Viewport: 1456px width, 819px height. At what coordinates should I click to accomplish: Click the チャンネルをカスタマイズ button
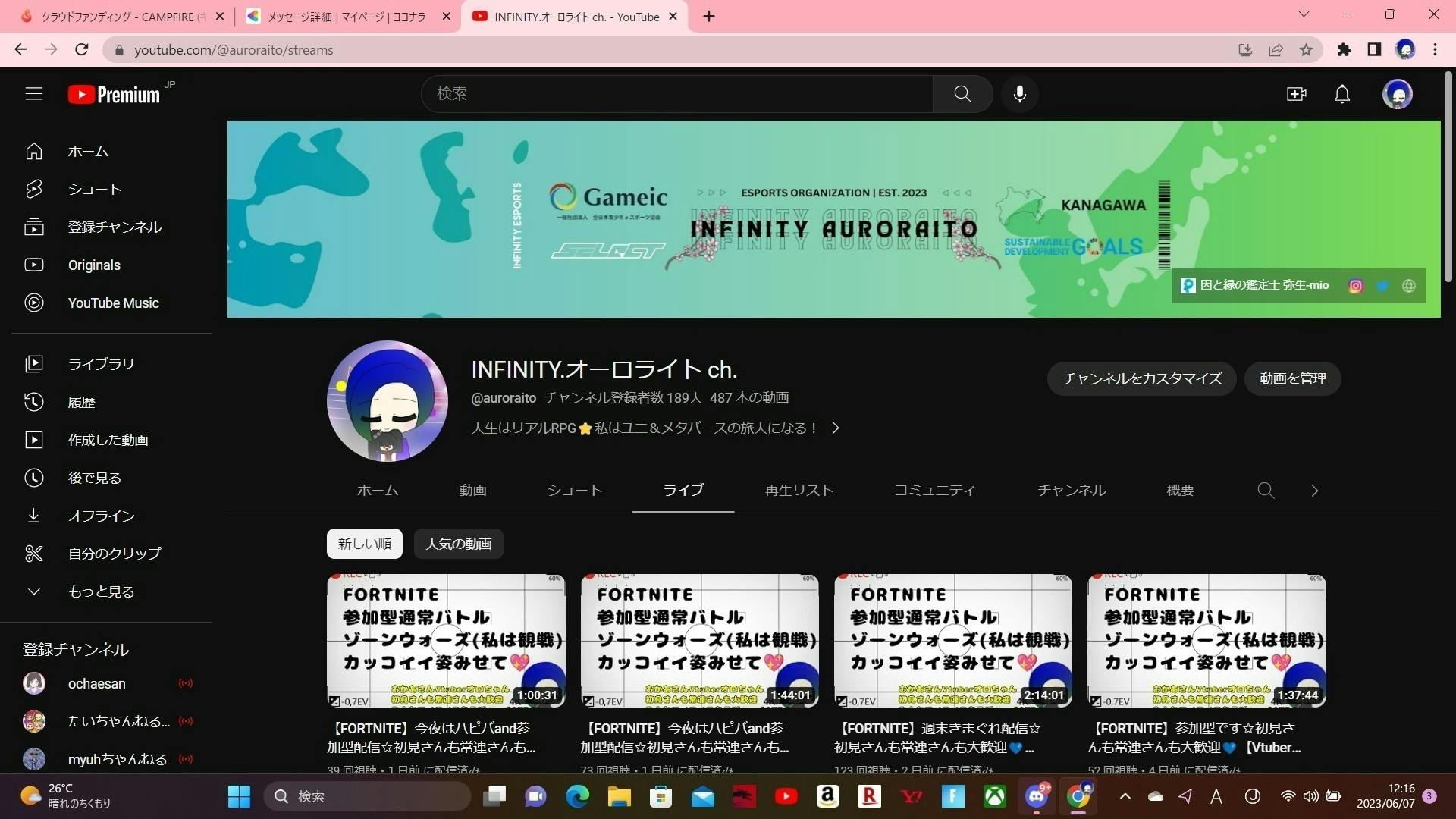click(x=1141, y=378)
